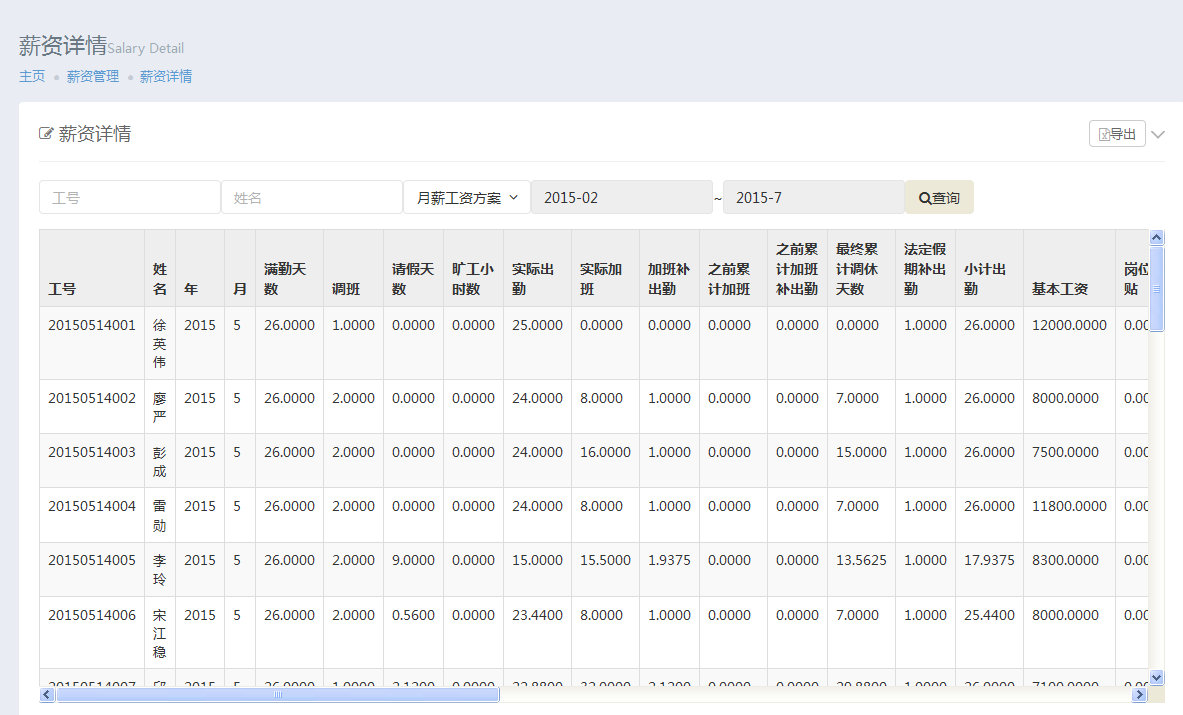The height and width of the screenshot is (715, 1183).
Task: Open 薪资管理 breadcrumb link
Action: pos(93,76)
